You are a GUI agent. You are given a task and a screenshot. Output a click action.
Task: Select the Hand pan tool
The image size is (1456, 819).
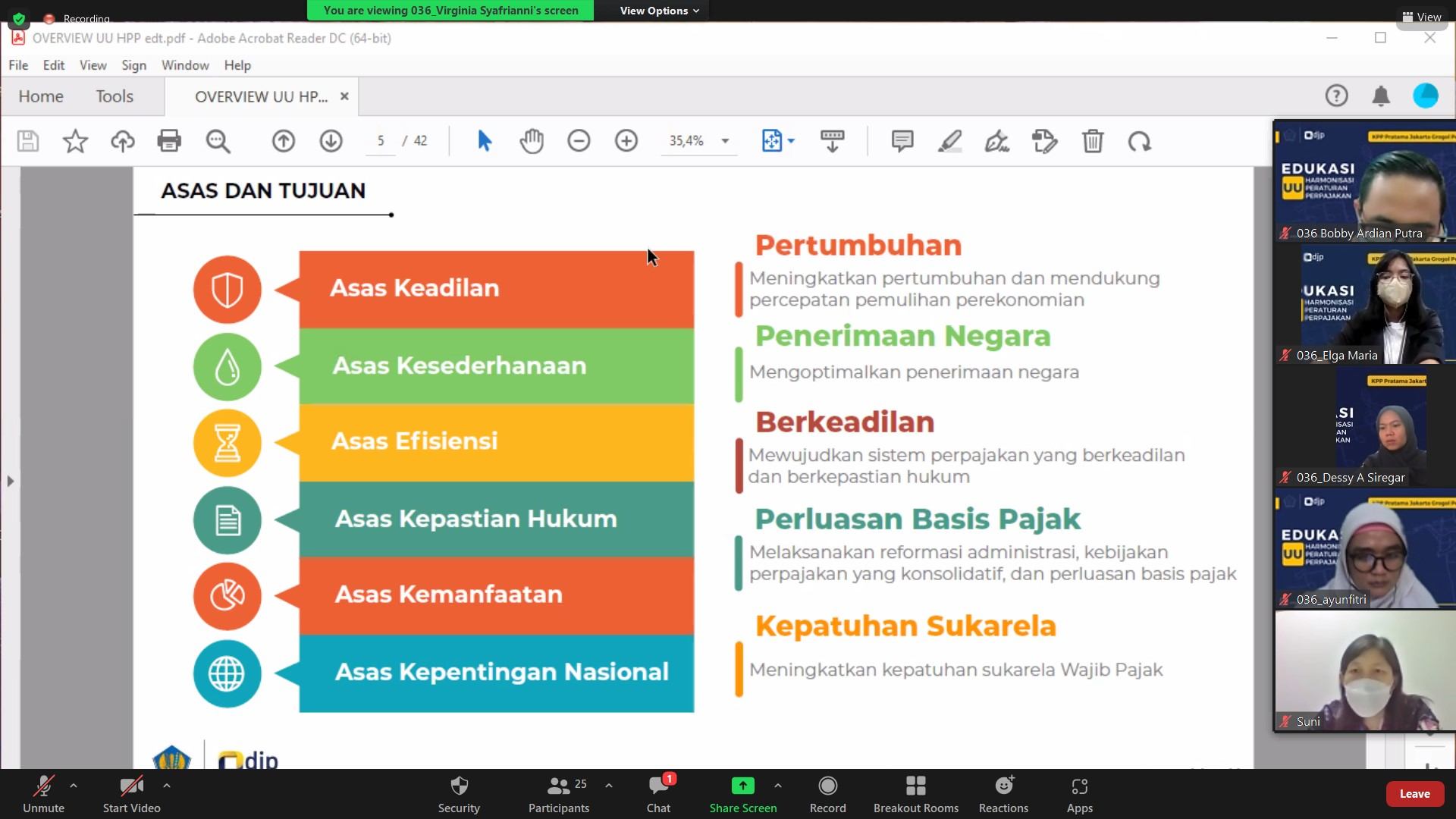pos(532,141)
